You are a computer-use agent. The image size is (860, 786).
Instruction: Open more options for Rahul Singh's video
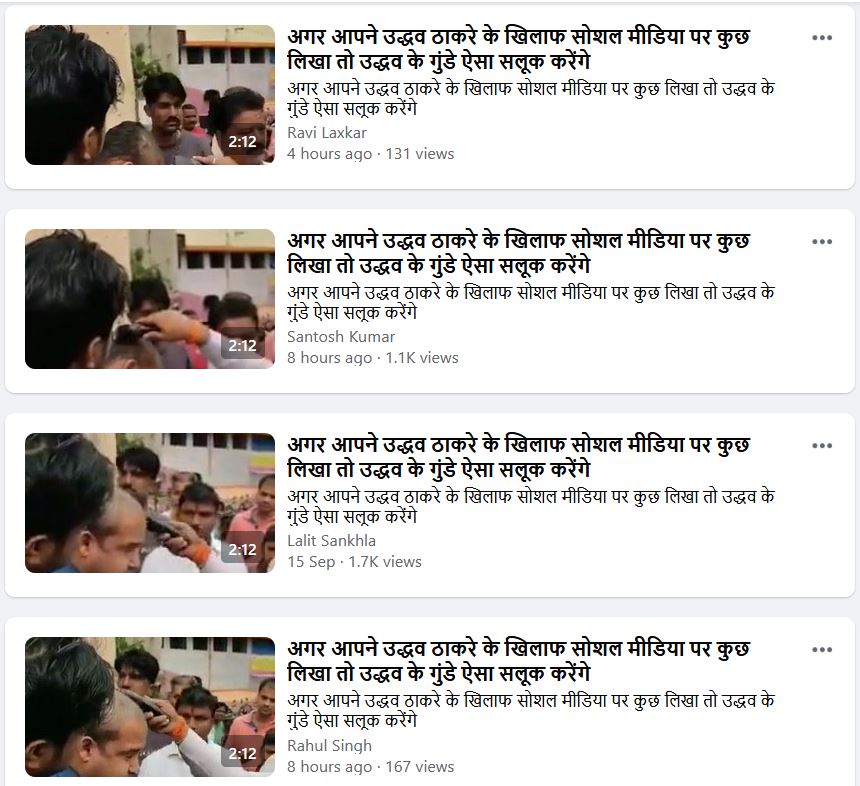point(822,650)
